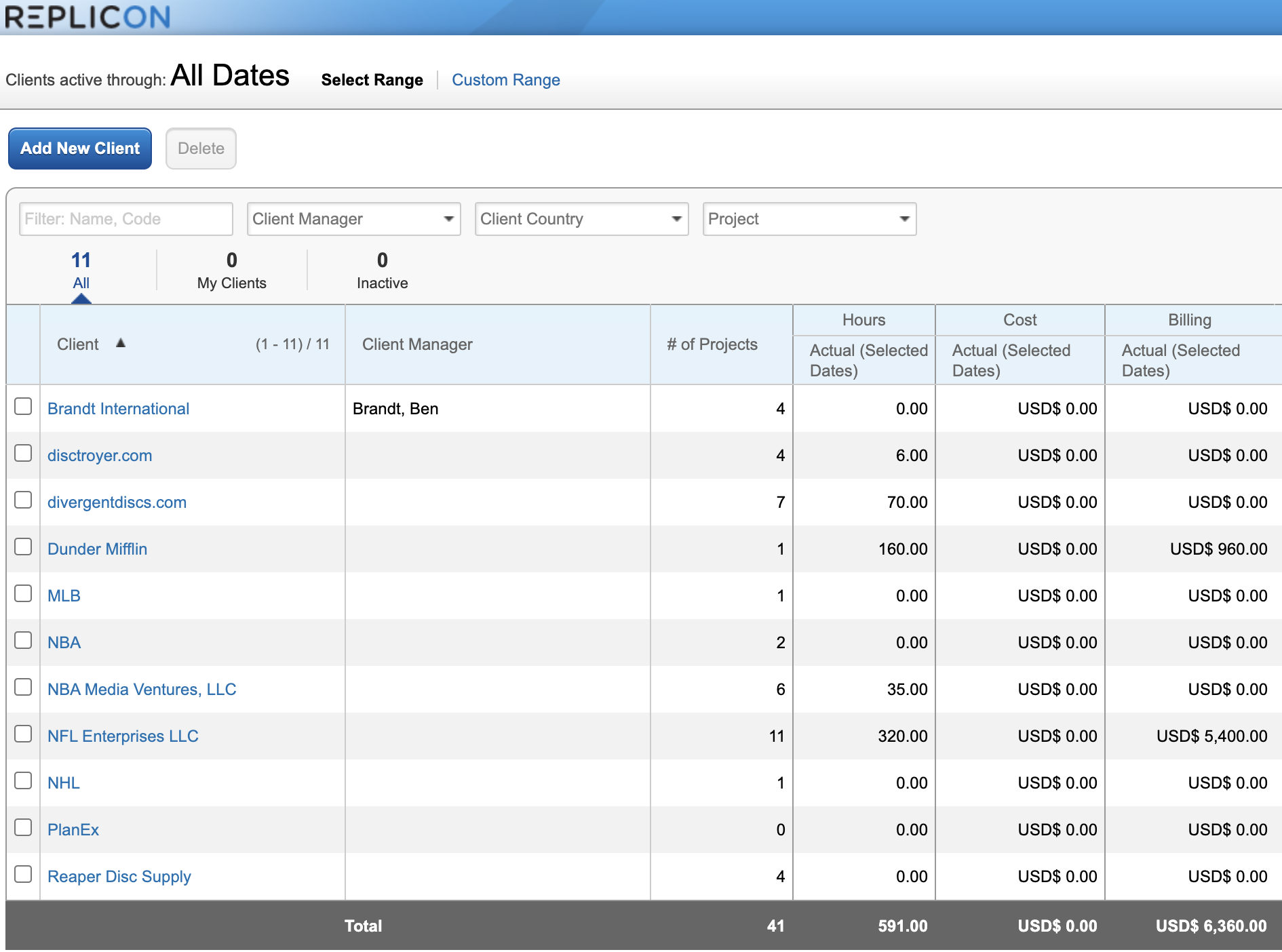This screenshot has width=1282, height=952.
Task: Open the Project filter dropdown
Action: (x=809, y=219)
